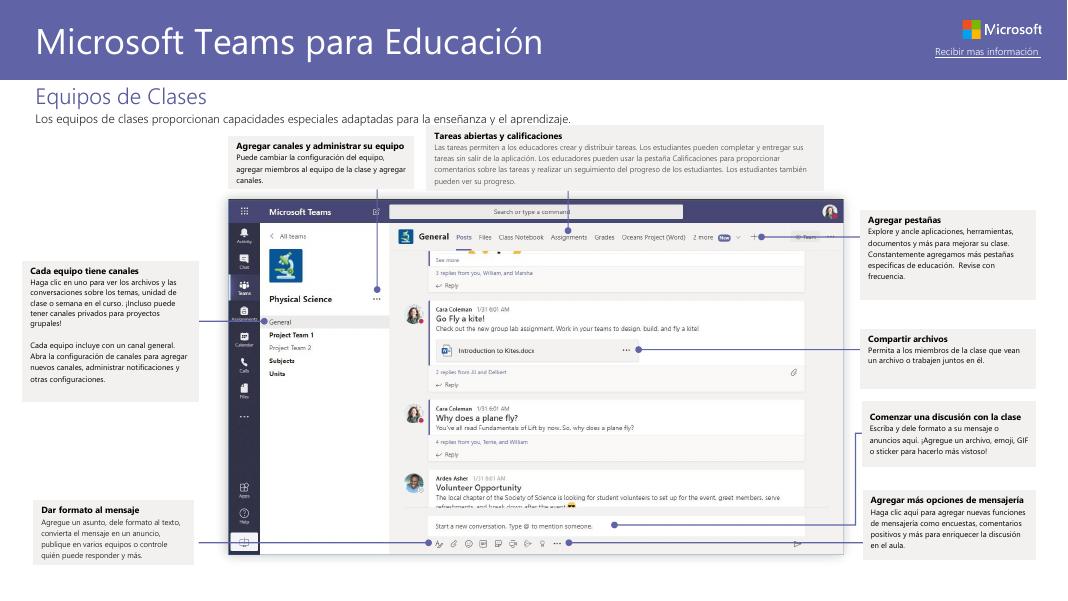Select the Teams icon in sidebar
The image size is (1068, 601).
click(244, 288)
